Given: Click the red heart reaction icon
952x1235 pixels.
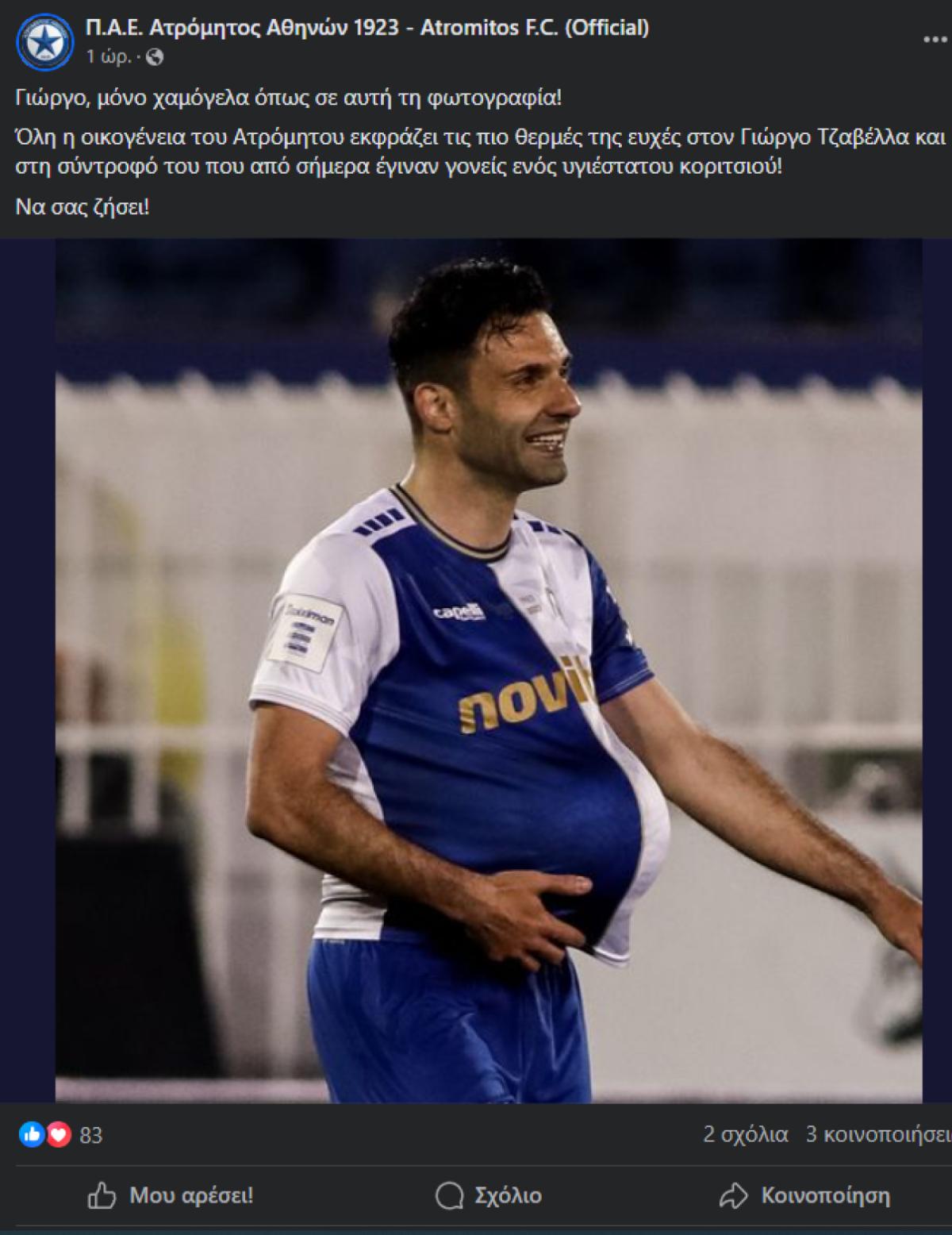Looking at the screenshot, I should tap(58, 1135).
